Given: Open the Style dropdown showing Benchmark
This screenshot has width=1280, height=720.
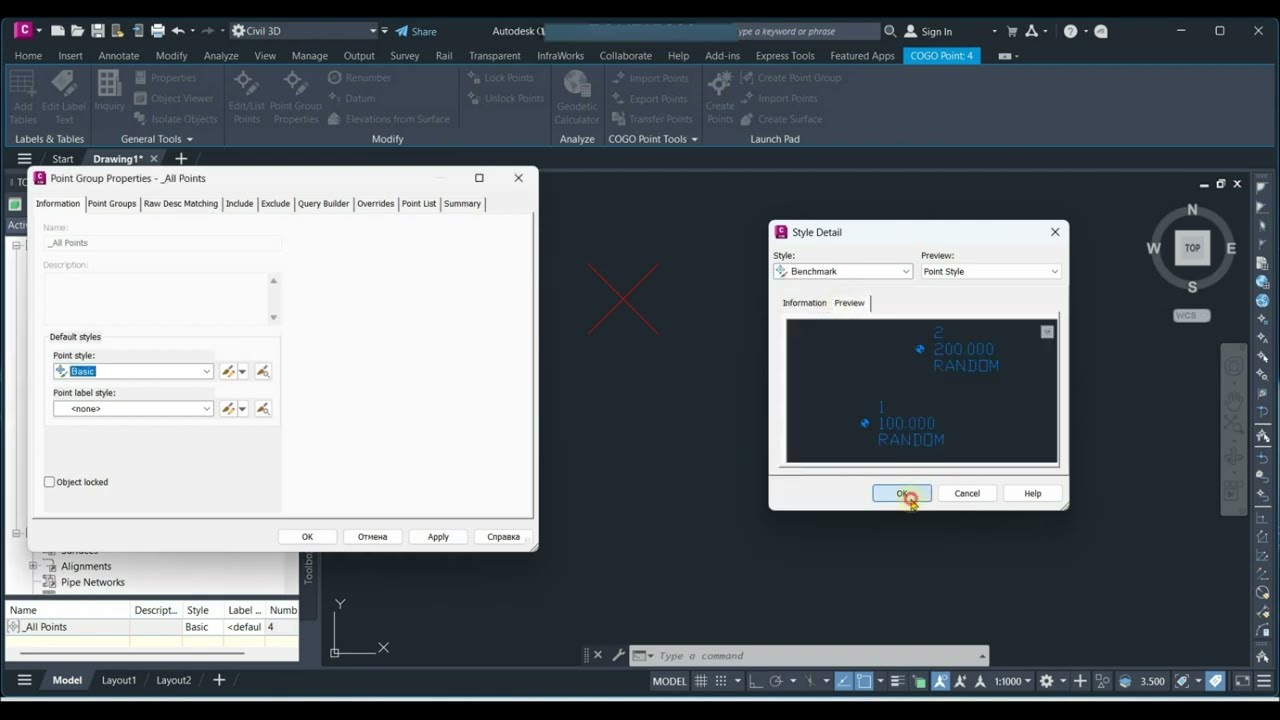Looking at the screenshot, I should coord(843,271).
